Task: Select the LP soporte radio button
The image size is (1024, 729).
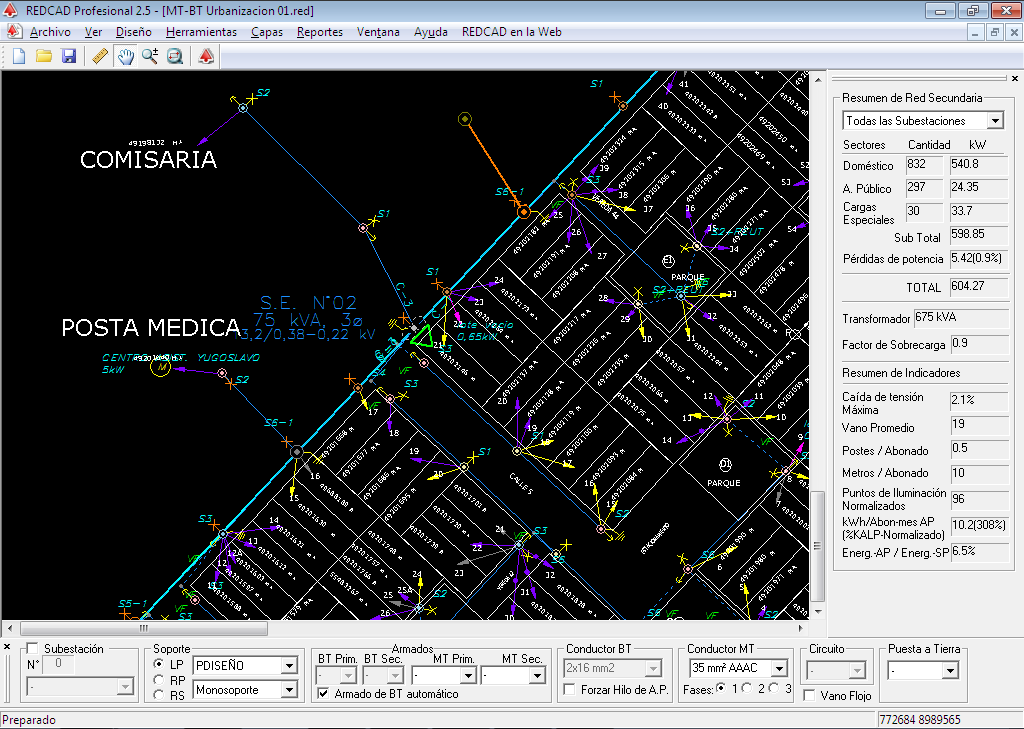Action: click(159, 664)
